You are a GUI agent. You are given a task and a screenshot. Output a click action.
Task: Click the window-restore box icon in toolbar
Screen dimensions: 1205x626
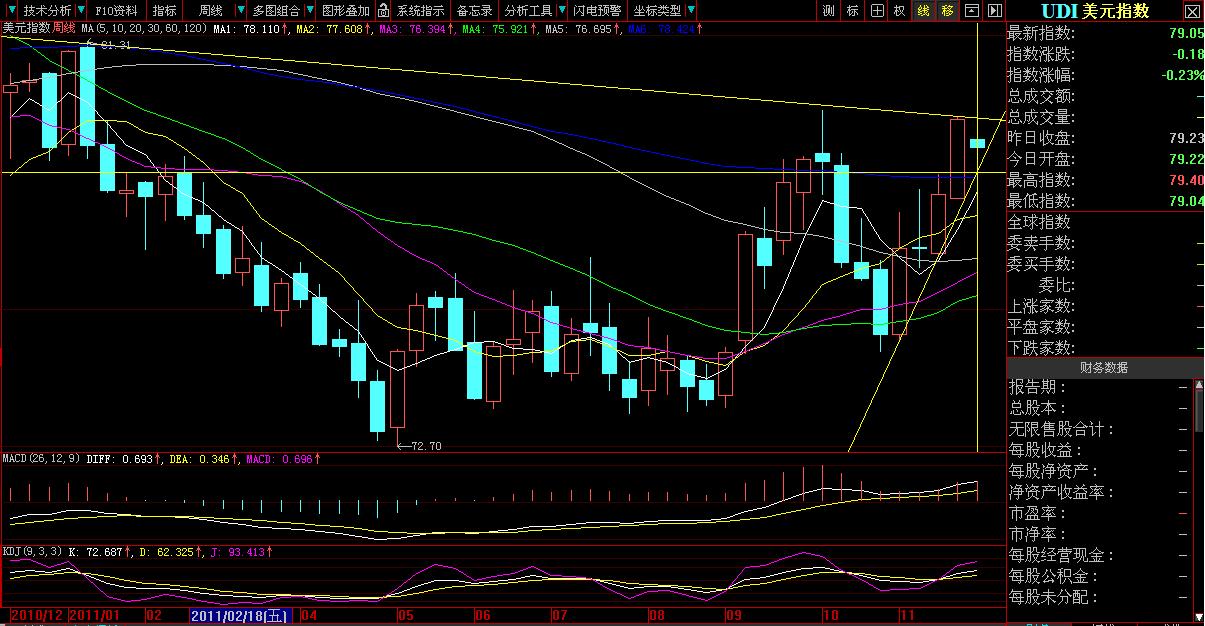[x=971, y=11]
